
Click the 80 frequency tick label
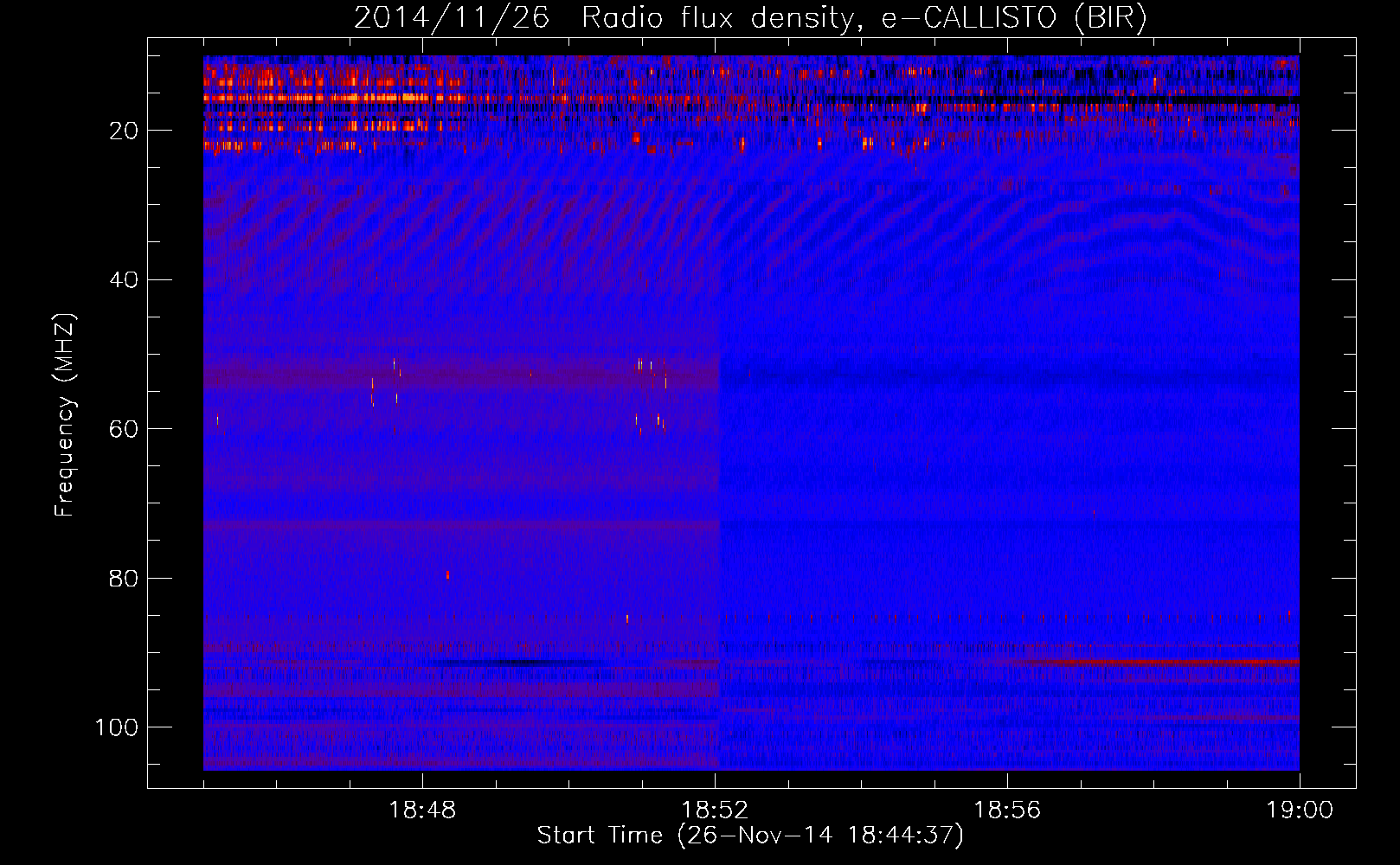pos(124,579)
